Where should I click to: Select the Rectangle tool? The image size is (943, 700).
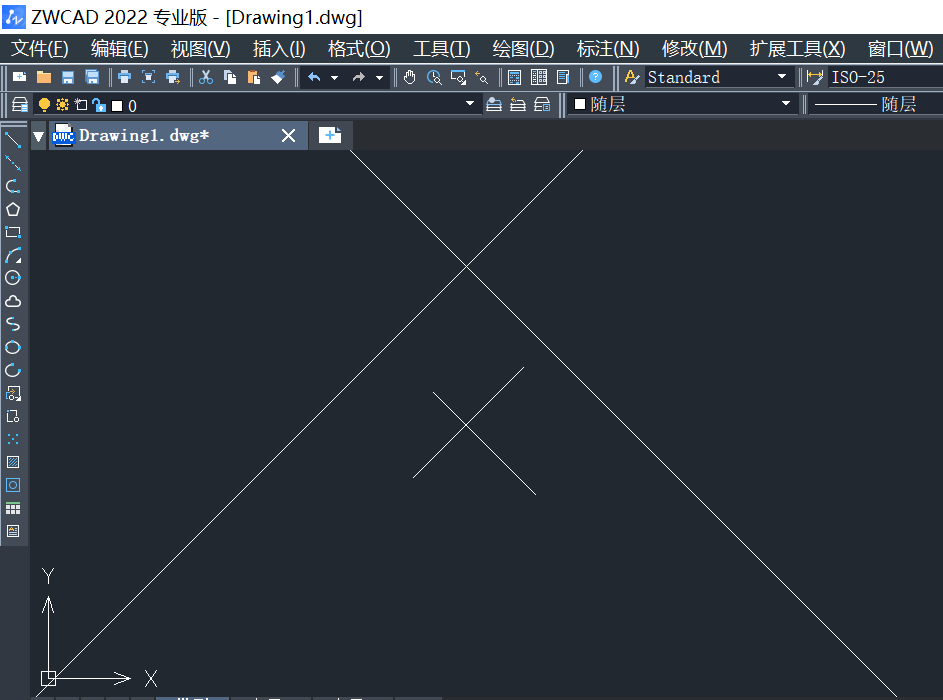[13, 232]
